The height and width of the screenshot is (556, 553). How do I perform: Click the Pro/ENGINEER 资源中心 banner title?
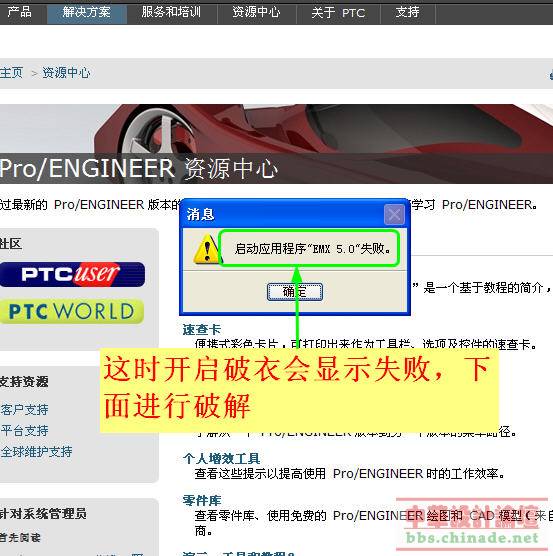click(138, 168)
